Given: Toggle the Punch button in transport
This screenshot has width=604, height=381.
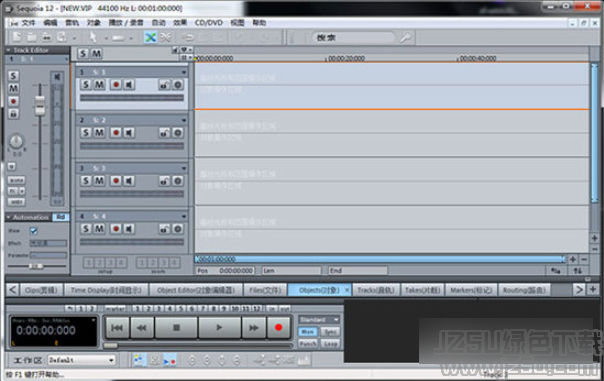Looking at the screenshot, I should 308,343.
